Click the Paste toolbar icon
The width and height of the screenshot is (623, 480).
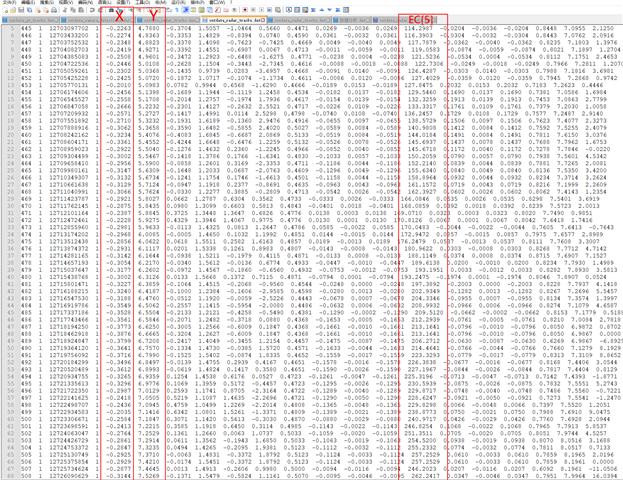pyautogui.click(x=81, y=10)
